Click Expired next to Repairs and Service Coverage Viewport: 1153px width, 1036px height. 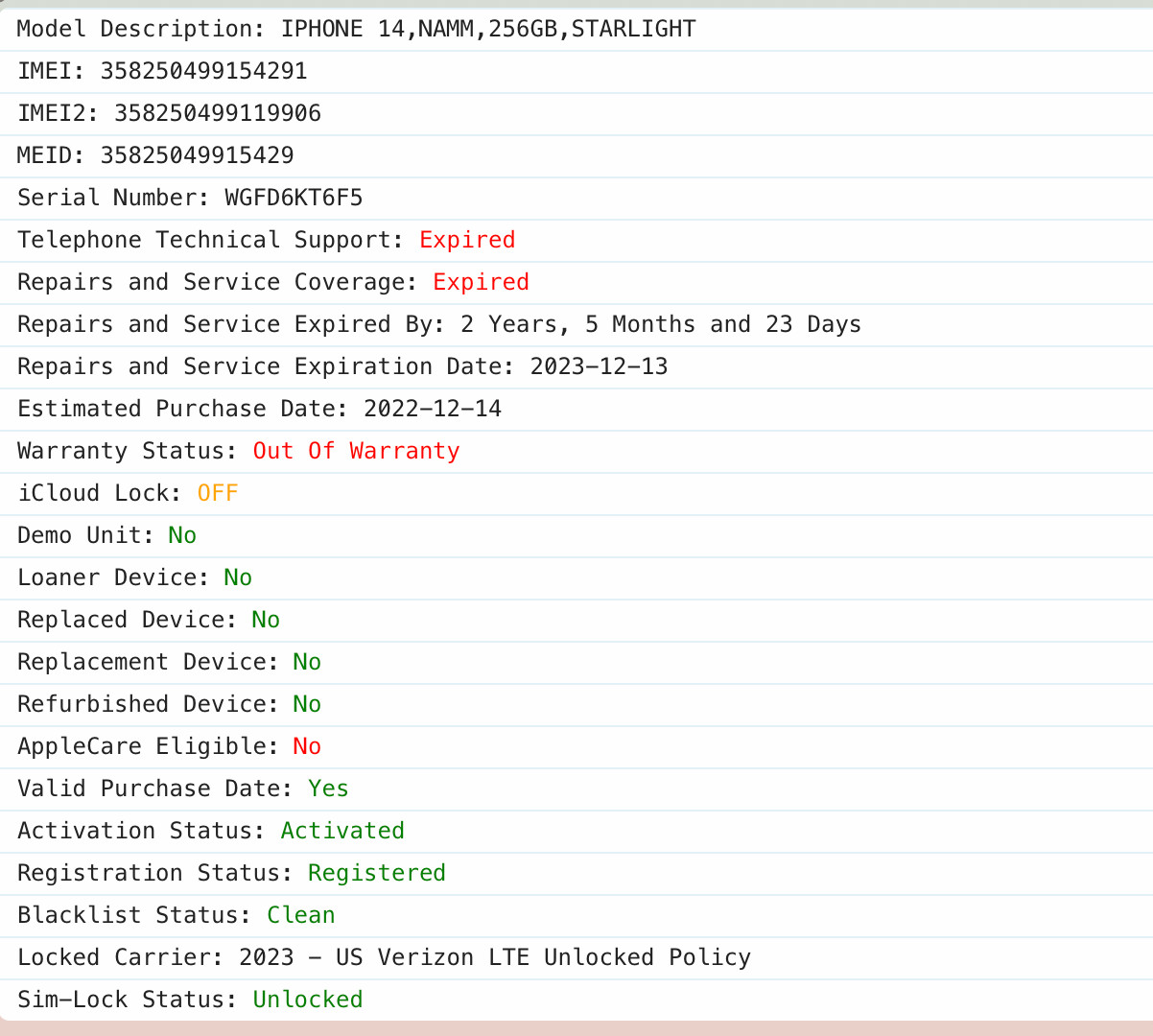pyautogui.click(x=481, y=282)
